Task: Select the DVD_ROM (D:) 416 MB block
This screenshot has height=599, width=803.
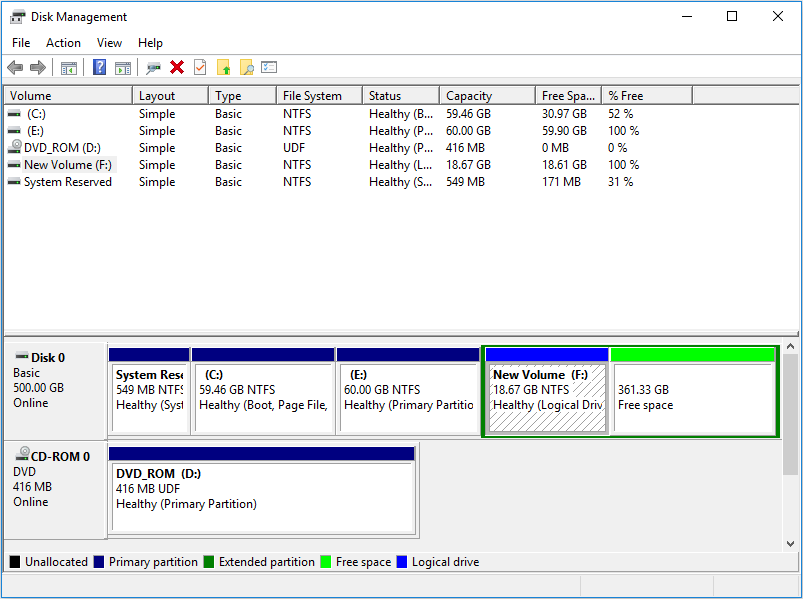Action: [262, 490]
